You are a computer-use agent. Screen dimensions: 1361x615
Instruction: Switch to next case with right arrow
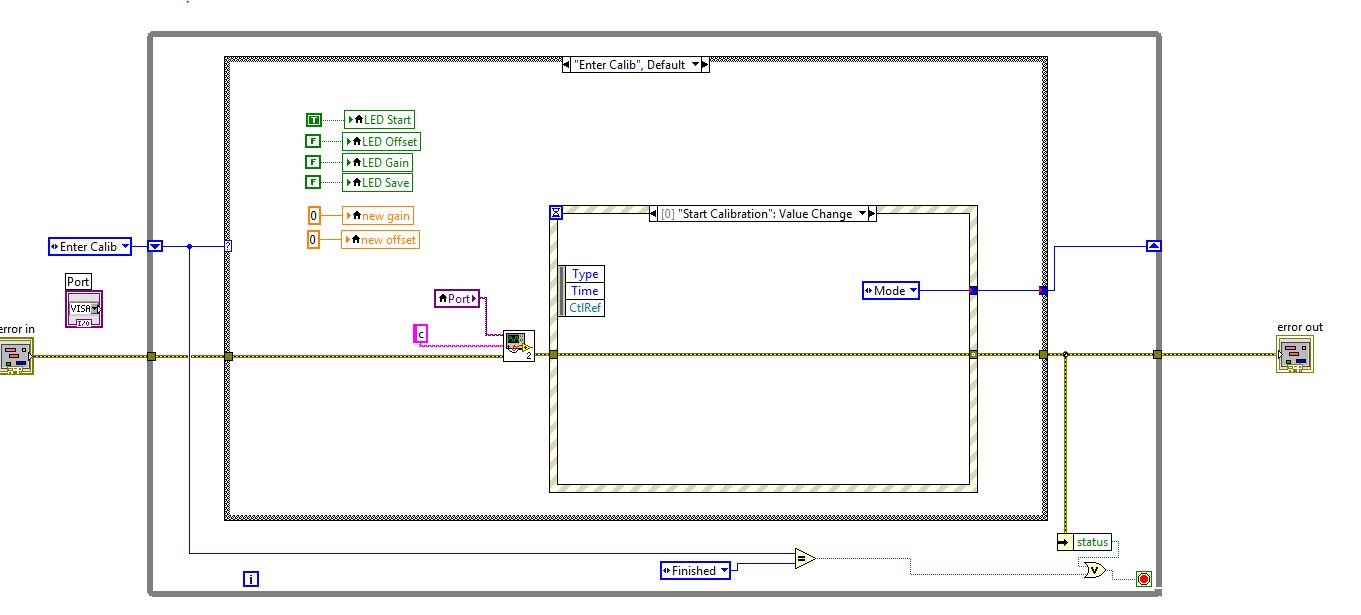coord(704,64)
